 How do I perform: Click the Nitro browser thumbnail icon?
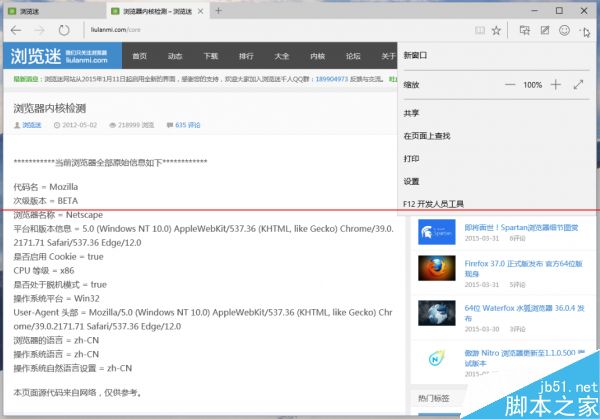pos(437,359)
